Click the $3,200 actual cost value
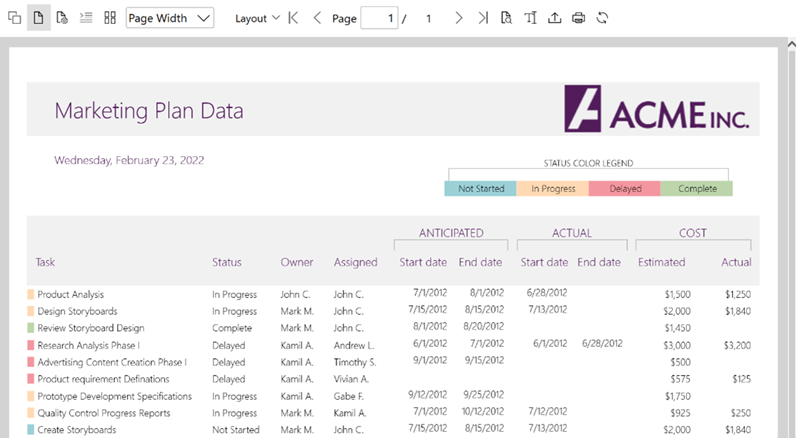Viewport: 800px width, 438px height. [x=737, y=346]
